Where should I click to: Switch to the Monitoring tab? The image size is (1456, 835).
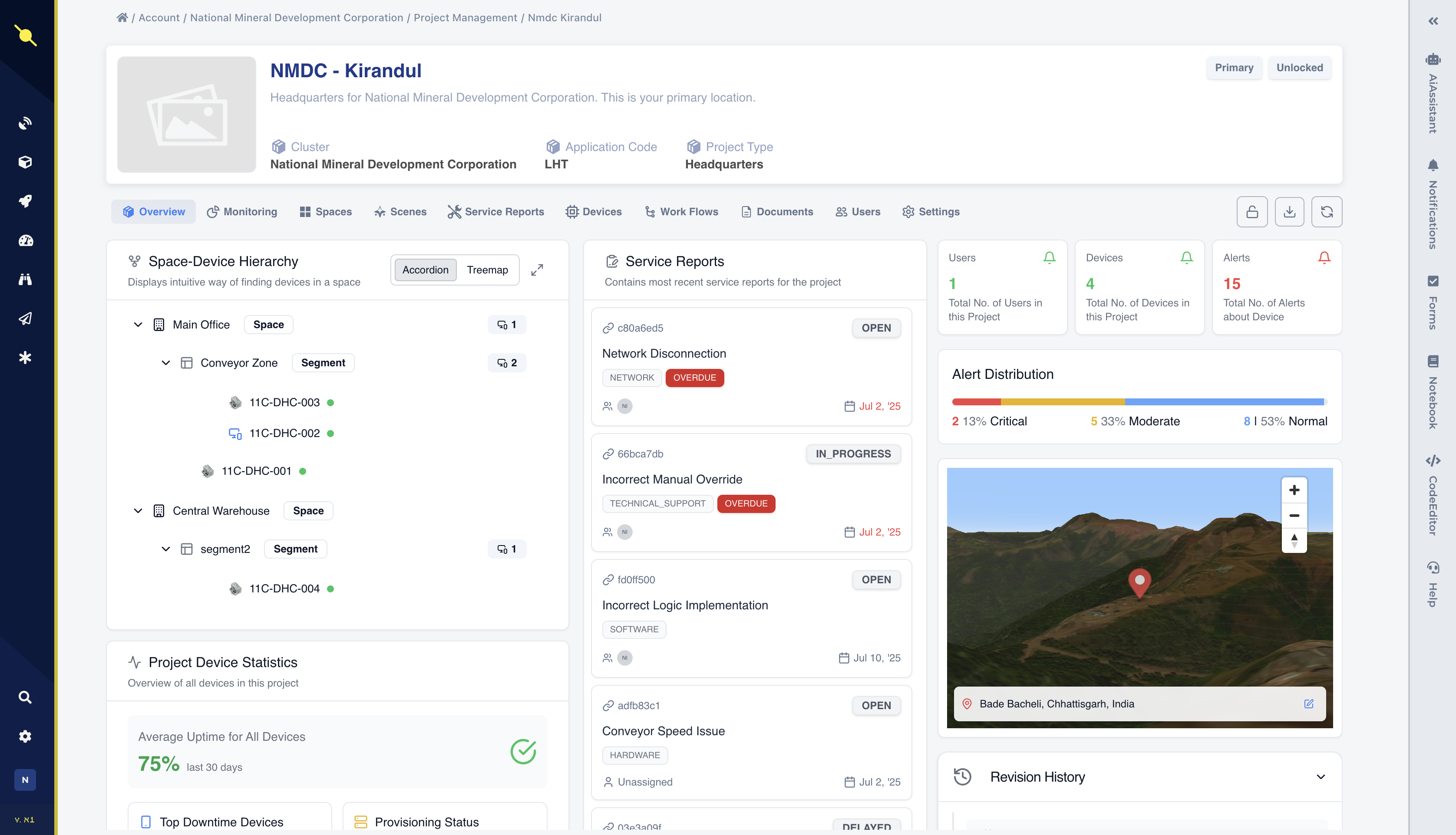coord(242,212)
